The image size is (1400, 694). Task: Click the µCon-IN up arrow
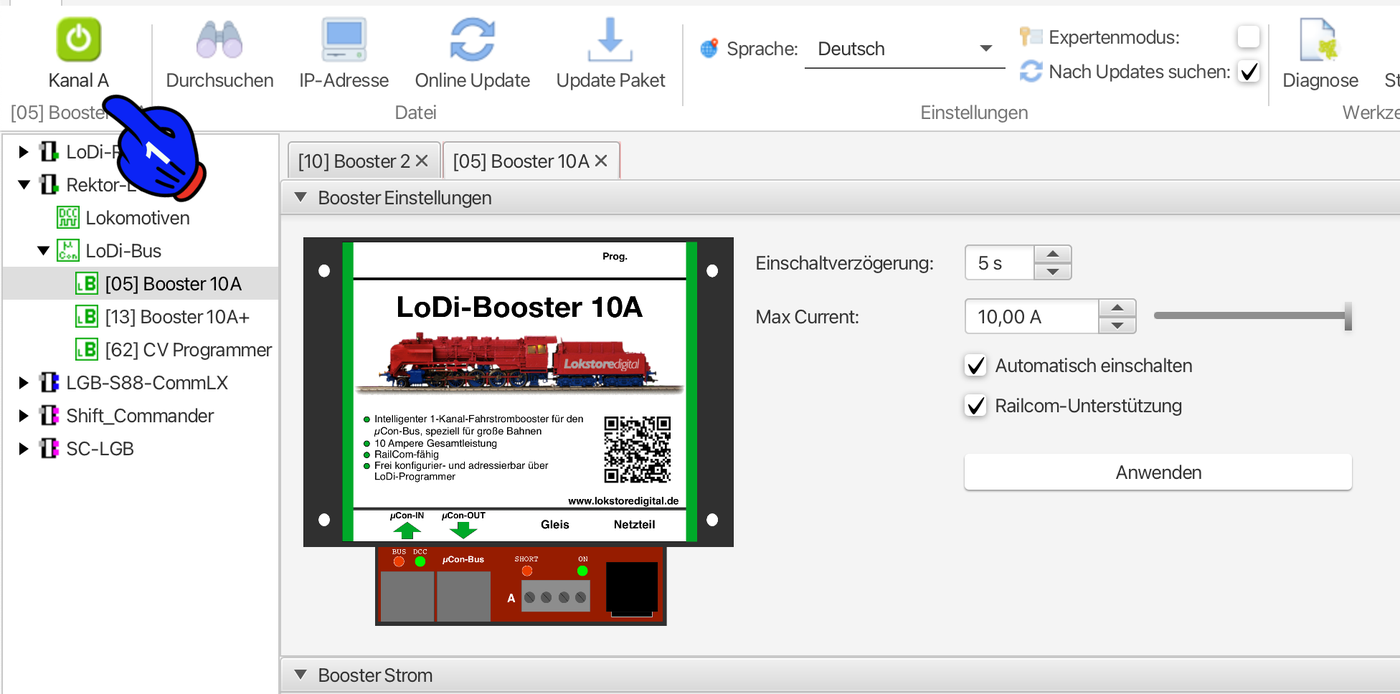(406, 530)
